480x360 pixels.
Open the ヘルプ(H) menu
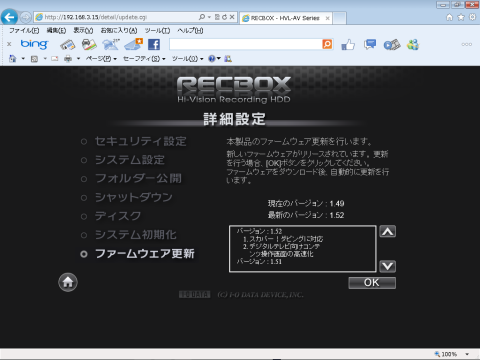point(190,31)
